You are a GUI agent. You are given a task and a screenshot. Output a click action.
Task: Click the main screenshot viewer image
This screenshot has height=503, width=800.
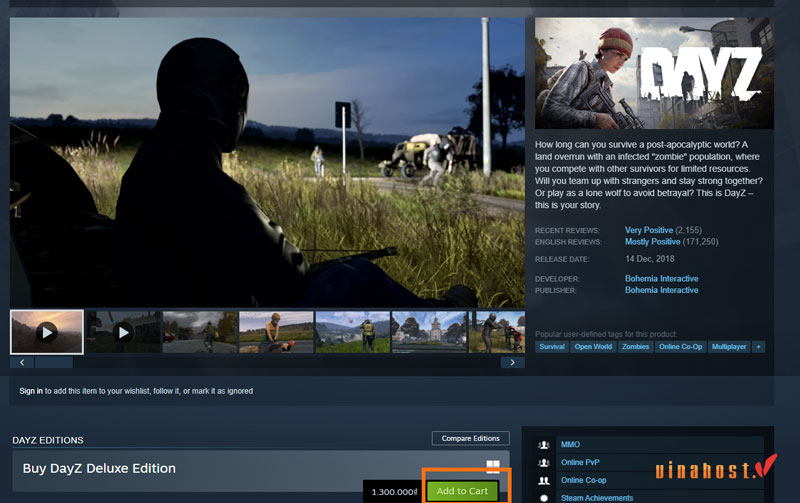[x=267, y=163]
